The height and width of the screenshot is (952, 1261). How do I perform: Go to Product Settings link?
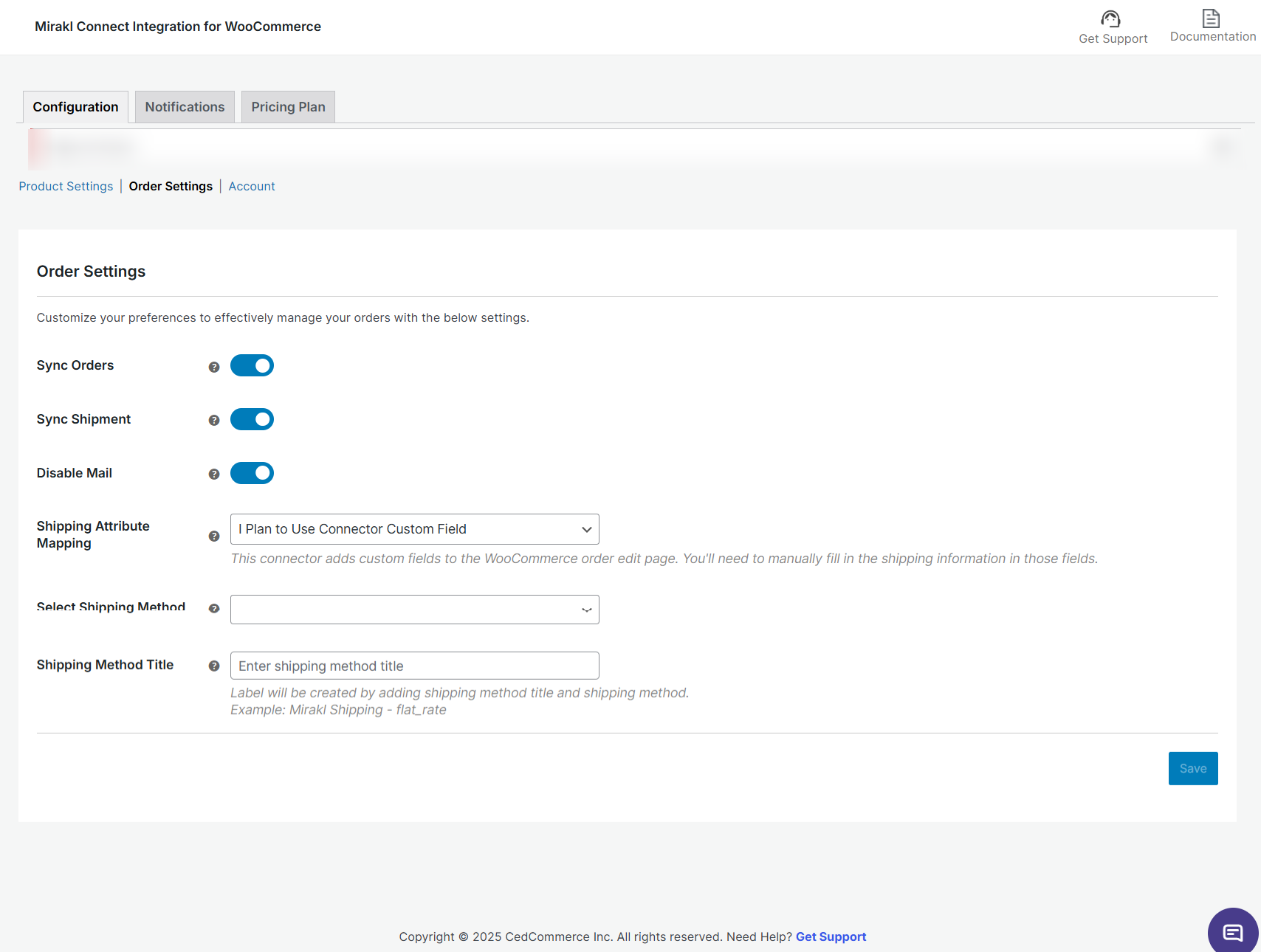tap(66, 187)
